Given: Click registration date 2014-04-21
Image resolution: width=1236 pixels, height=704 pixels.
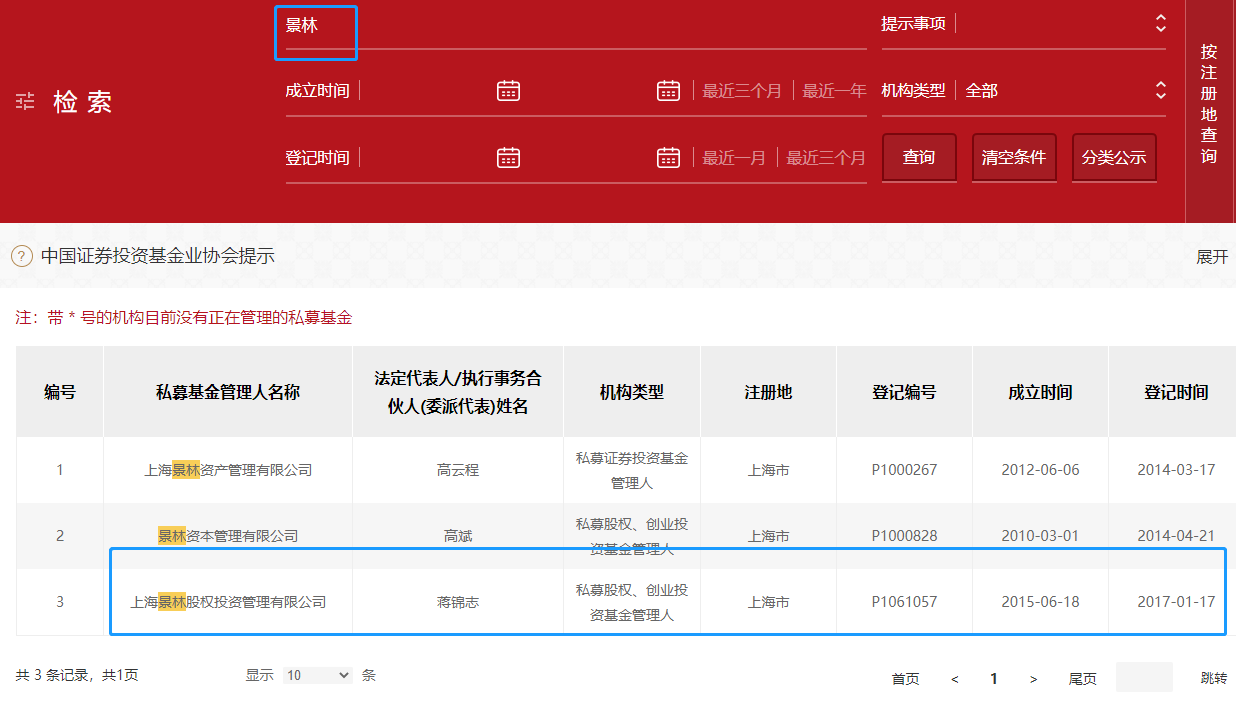Looking at the screenshot, I should pos(1176,536).
